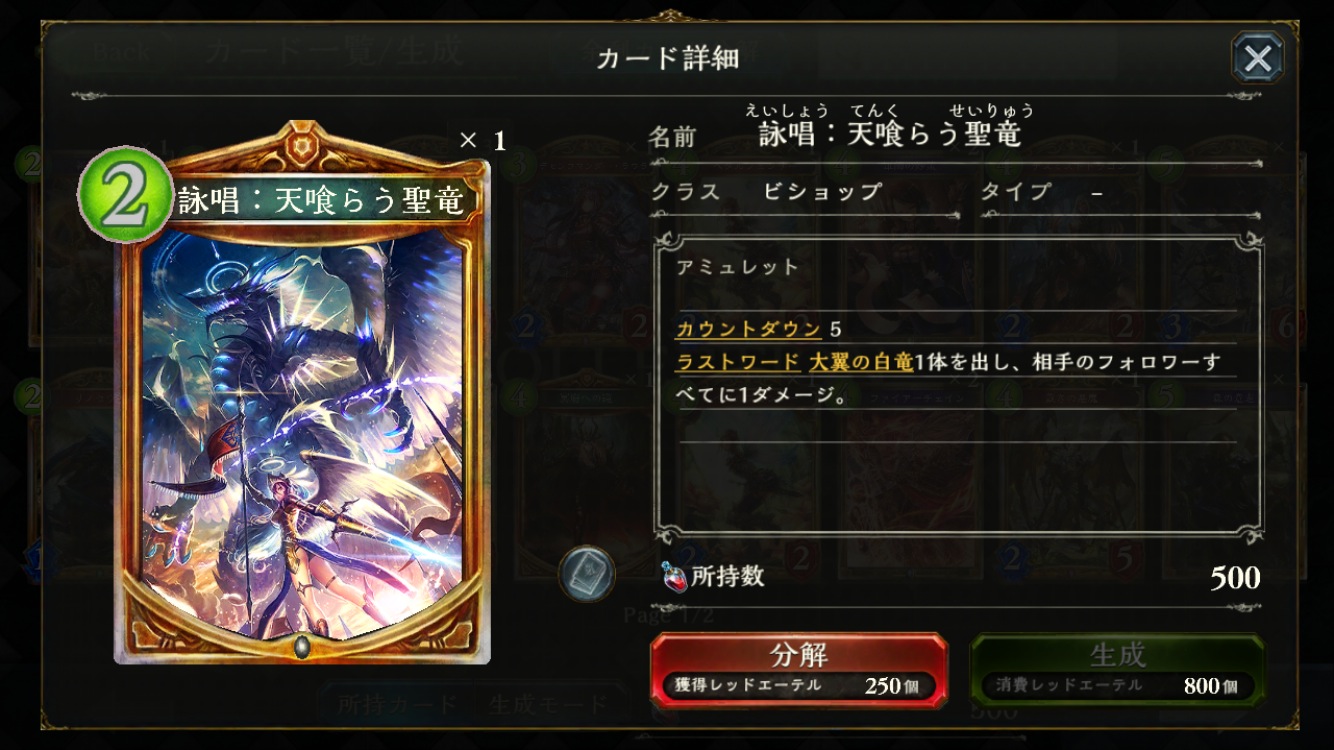The image size is (1334, 750).
Task: Click the 消費レッドエーテル 800個 label
Action: point(1117,686)
